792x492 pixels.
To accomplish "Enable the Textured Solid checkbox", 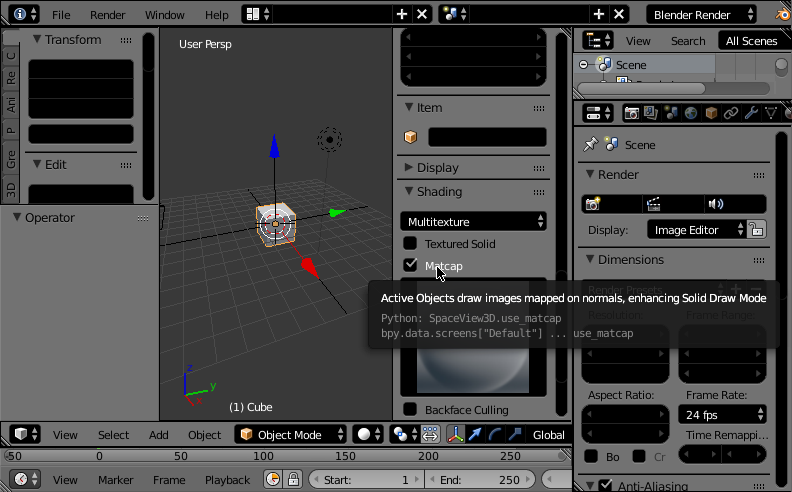I will click(x=410, y=243).
